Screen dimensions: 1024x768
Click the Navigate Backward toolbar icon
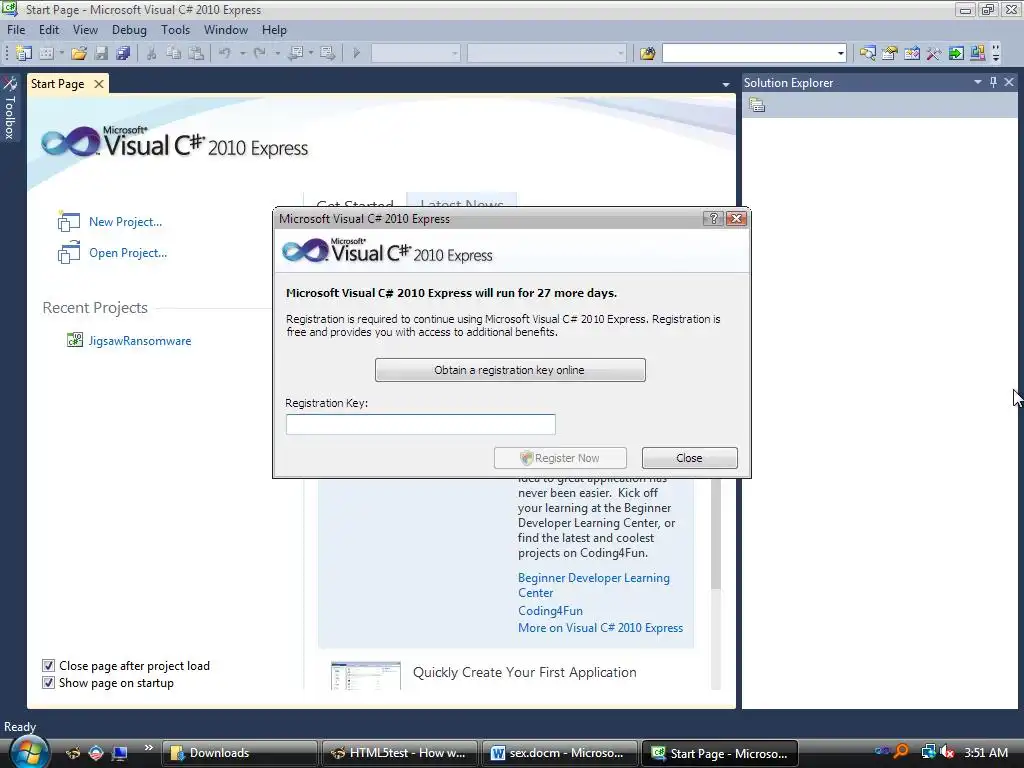(295, 53)
